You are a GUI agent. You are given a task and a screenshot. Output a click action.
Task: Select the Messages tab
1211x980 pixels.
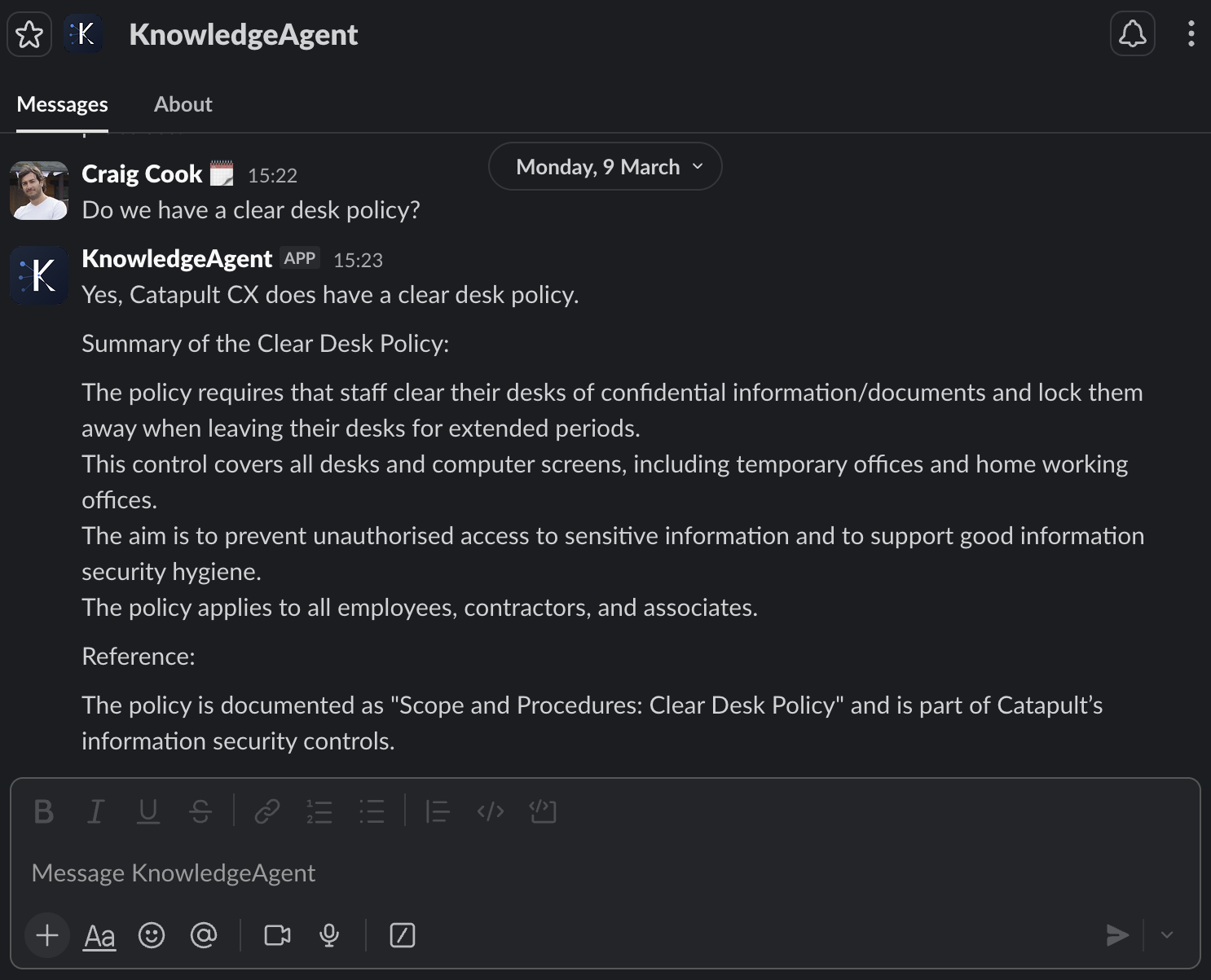[x=62, y=103]
